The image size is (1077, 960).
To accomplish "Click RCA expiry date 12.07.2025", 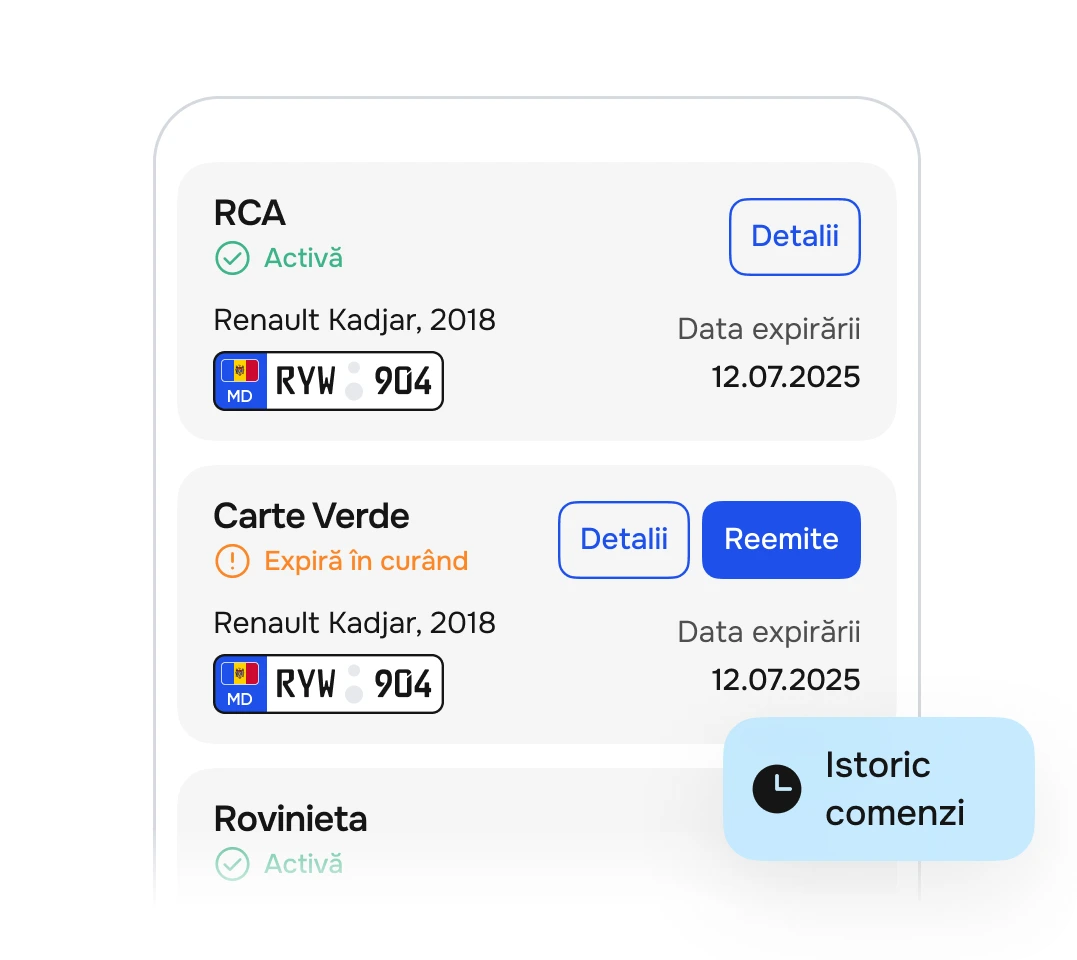I will click(785, 377).
